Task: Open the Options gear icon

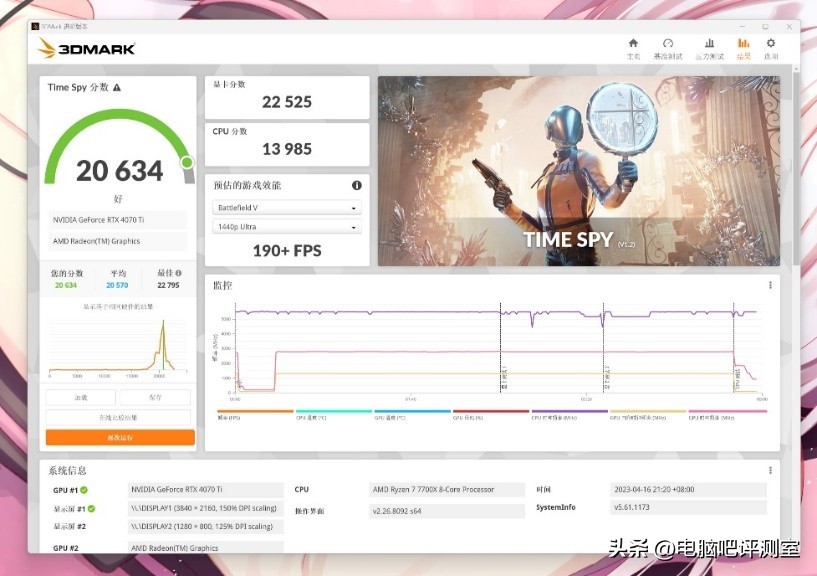Action: tap(771, 43)
